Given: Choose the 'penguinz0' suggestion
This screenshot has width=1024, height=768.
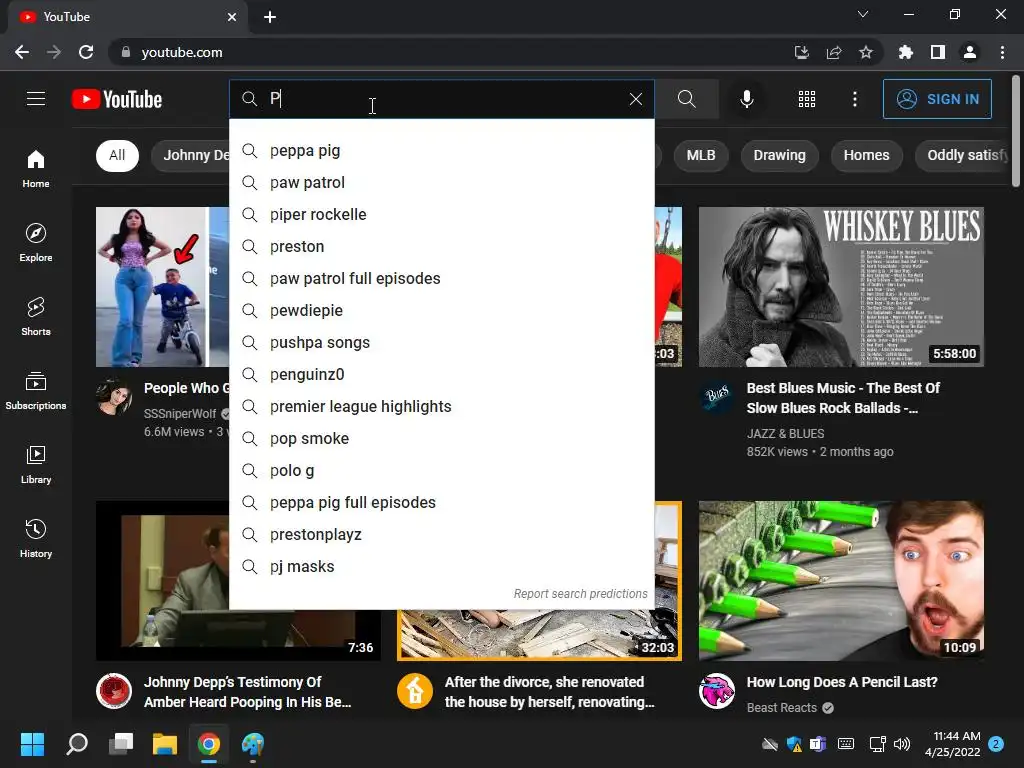Looking at the screenshot, I should [441, 375].
